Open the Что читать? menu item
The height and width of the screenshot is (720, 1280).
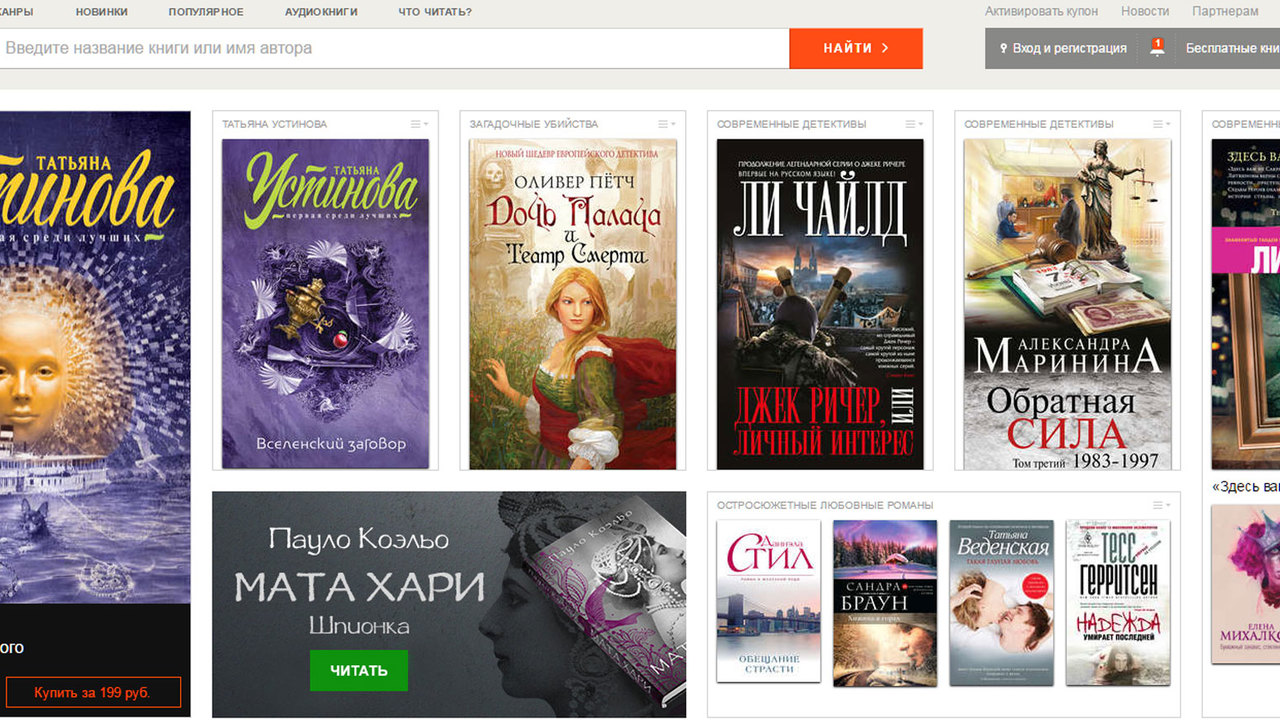click(435, 12)
